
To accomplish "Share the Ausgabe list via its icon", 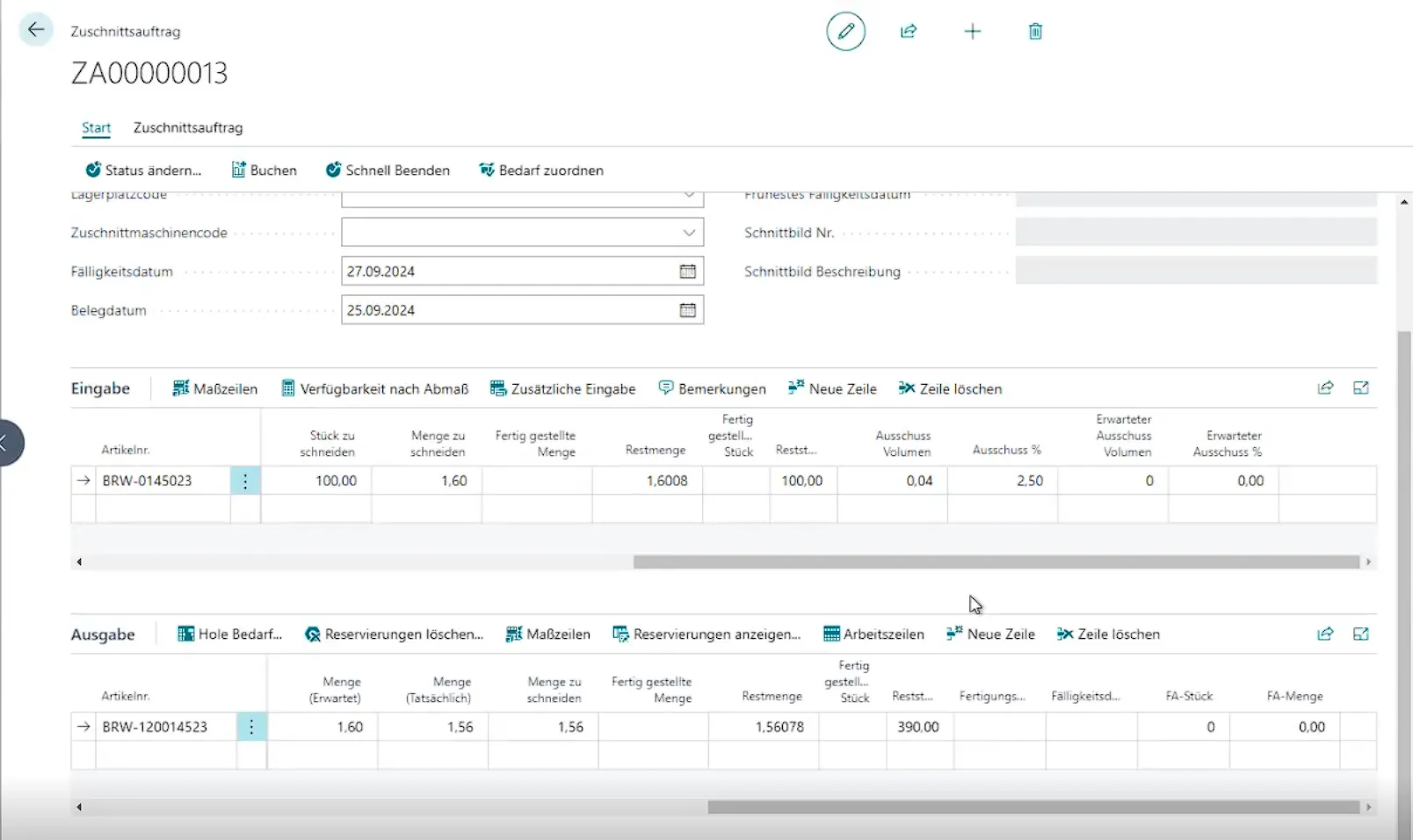I will (x=1325, y=634).
